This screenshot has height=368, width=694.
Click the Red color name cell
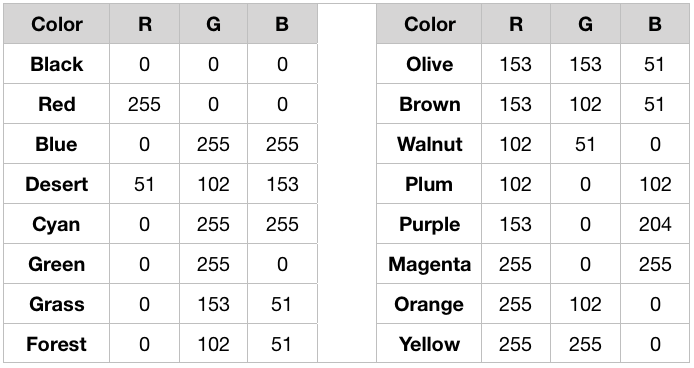coord(57,104)
